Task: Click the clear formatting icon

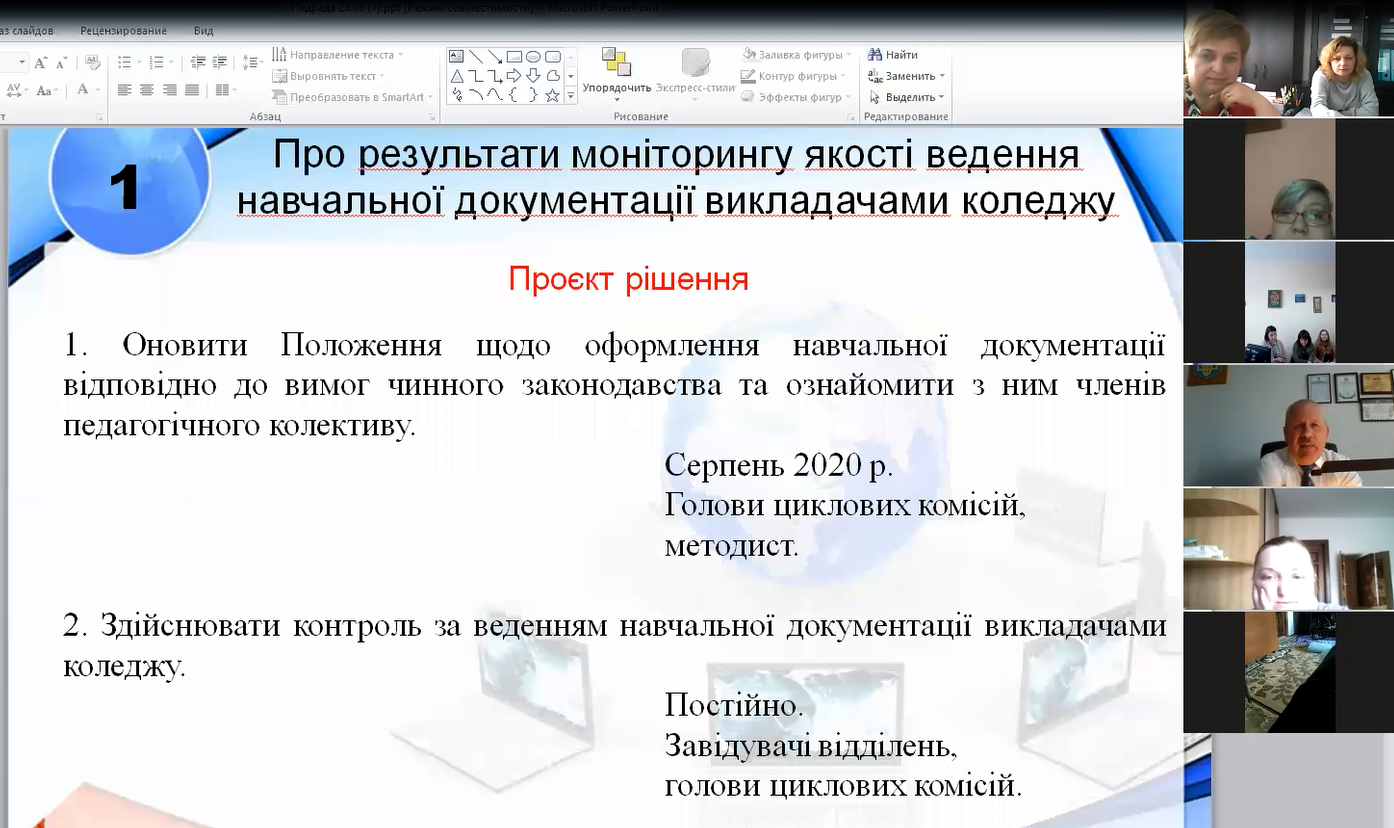Action: click(92, 62)
